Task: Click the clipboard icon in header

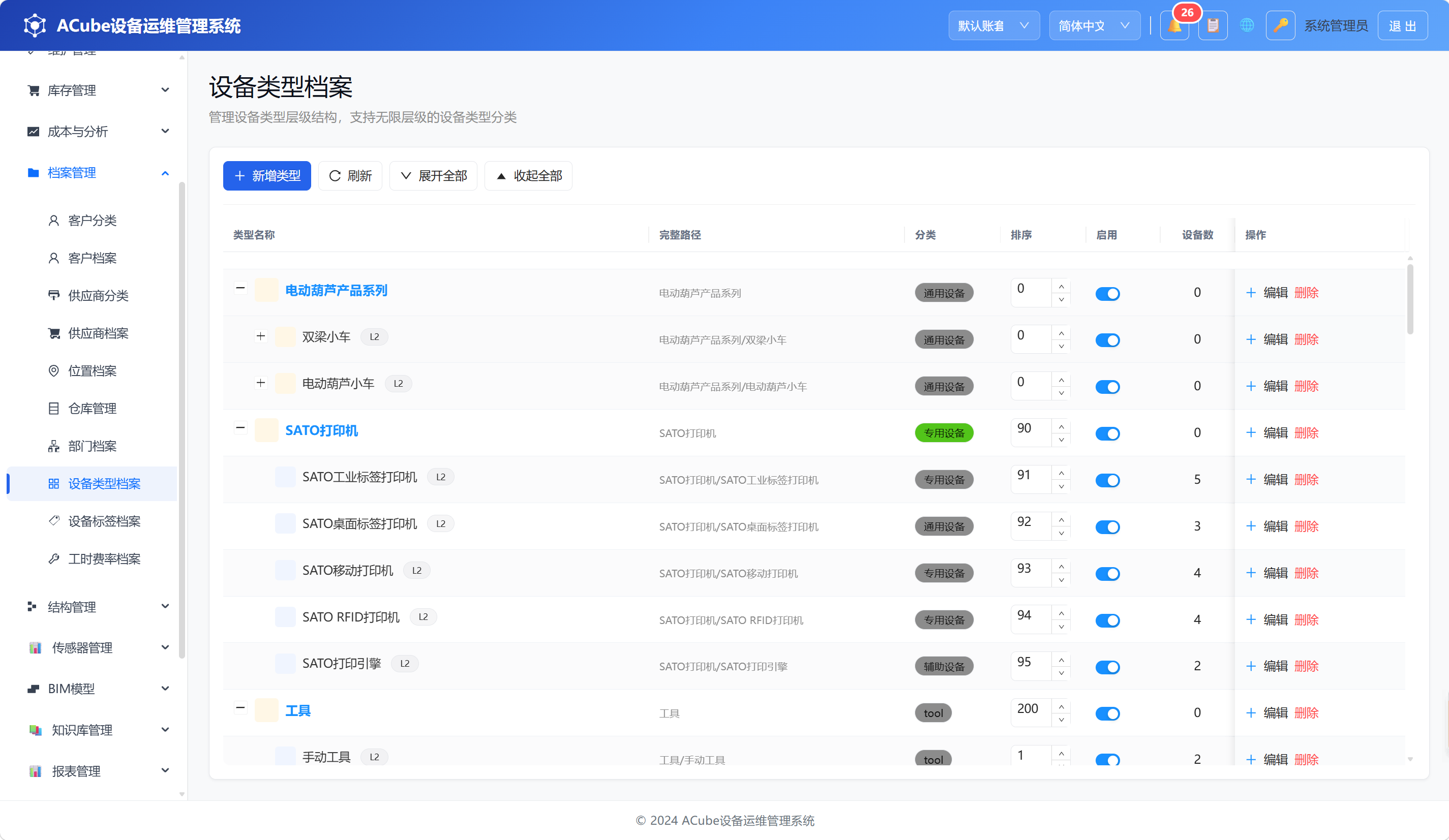Action: point(1213,26)
